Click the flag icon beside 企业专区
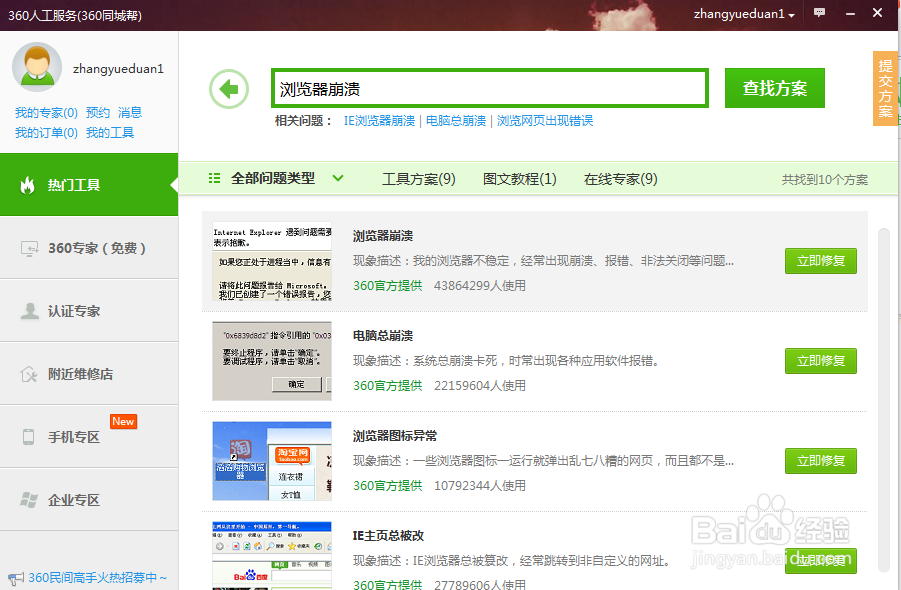The width and height of the screenshot is (901, 590). (x=29, y=500)
